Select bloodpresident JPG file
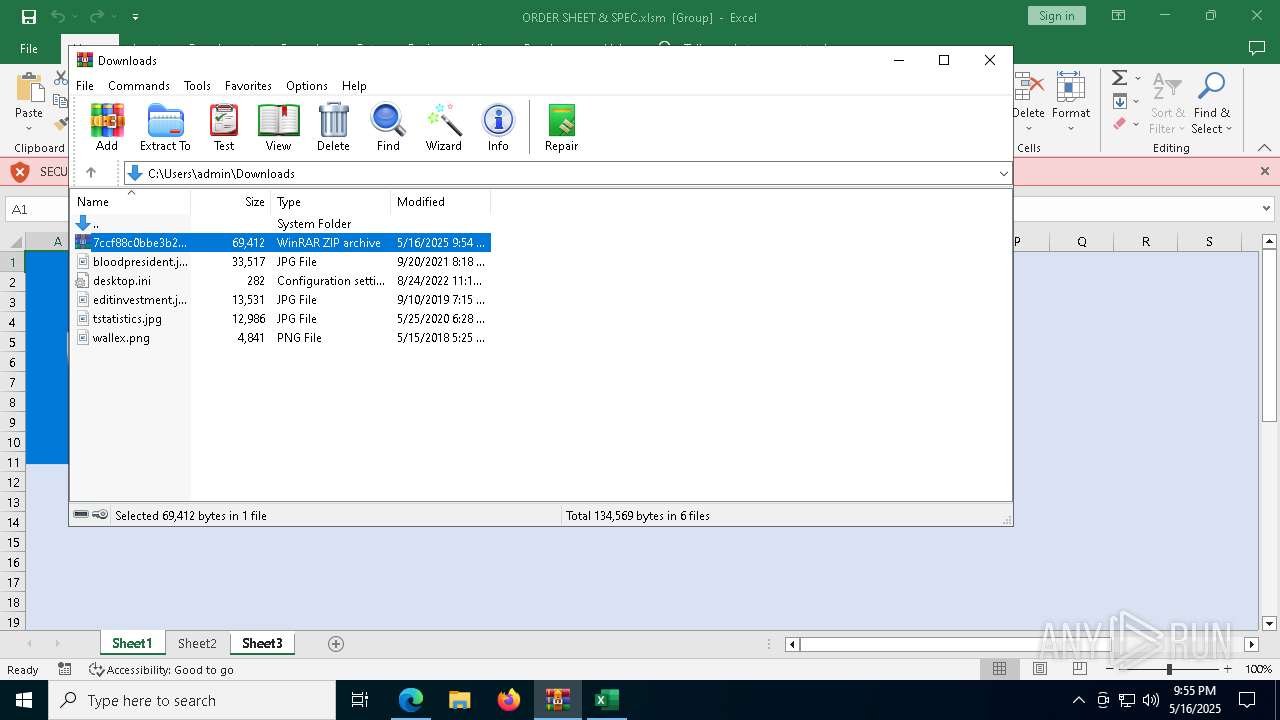This screenshot has height=720, width=1280. coord(281,262)
